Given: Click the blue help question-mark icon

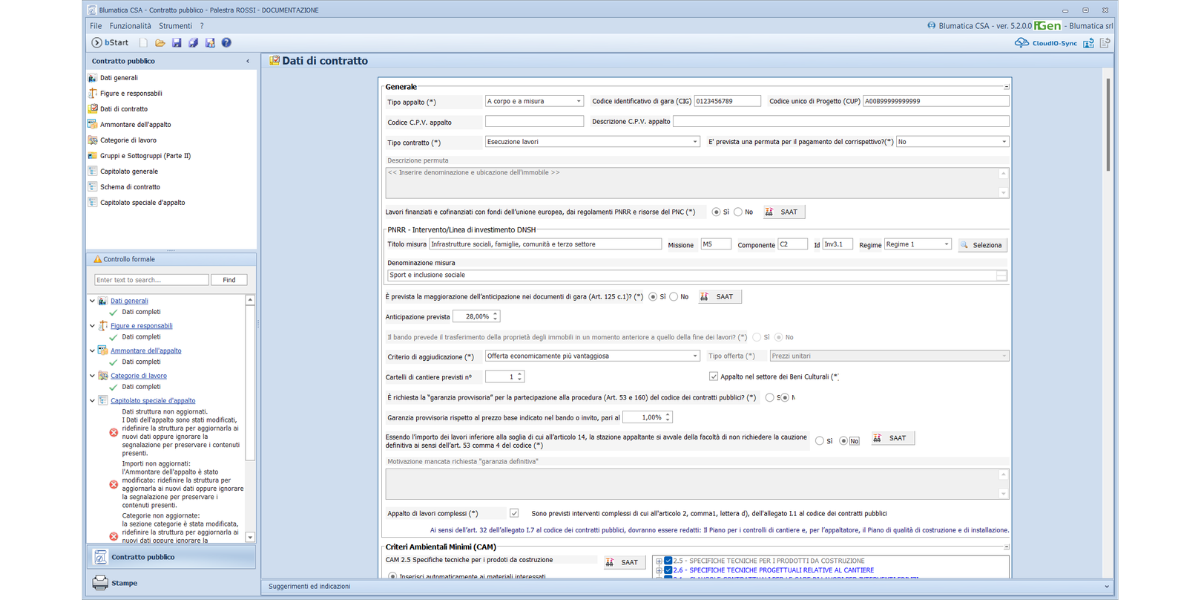Looking at the screenshot, I should point(227,43).
